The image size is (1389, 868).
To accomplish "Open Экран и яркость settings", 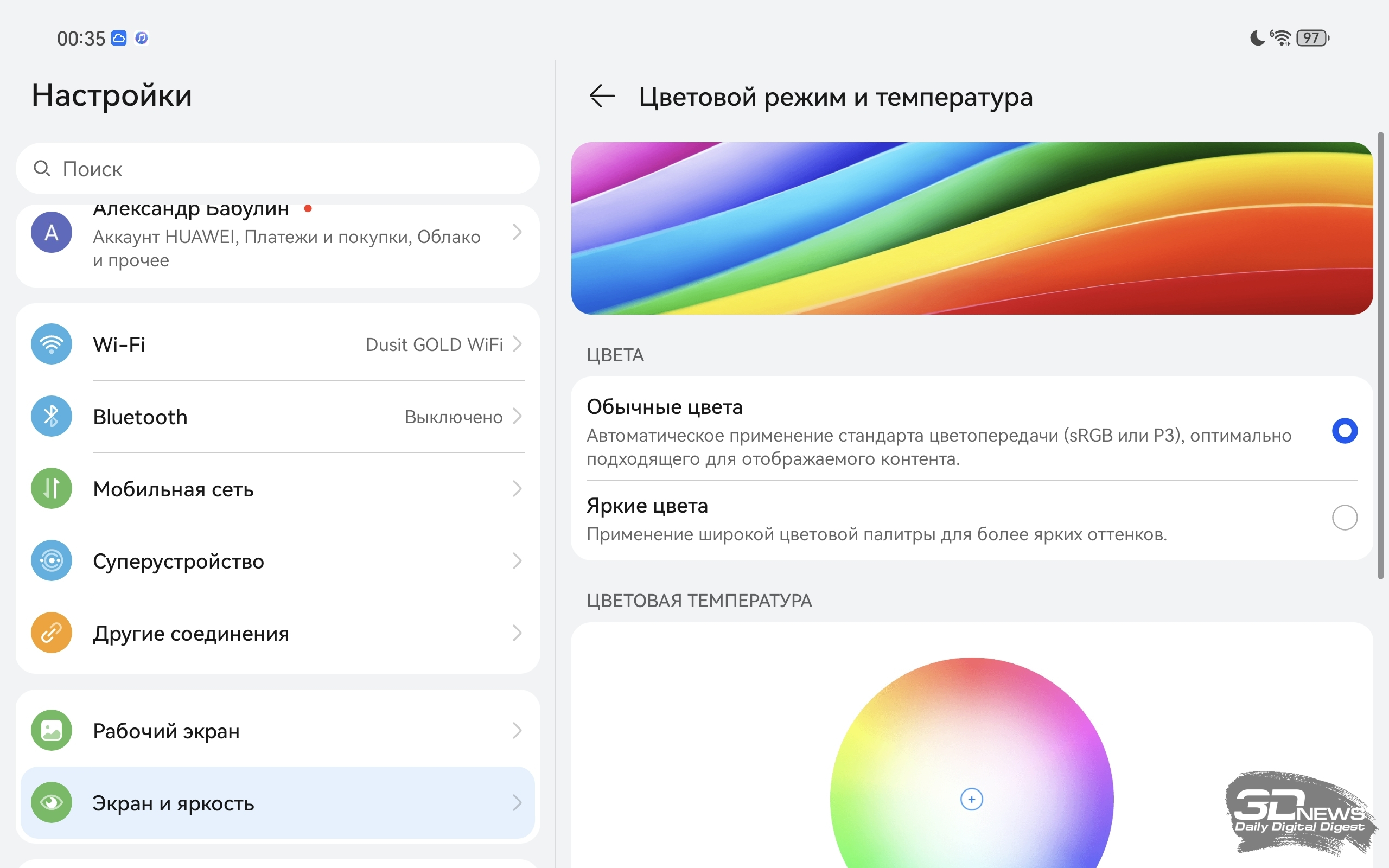I will click(278, 802).
